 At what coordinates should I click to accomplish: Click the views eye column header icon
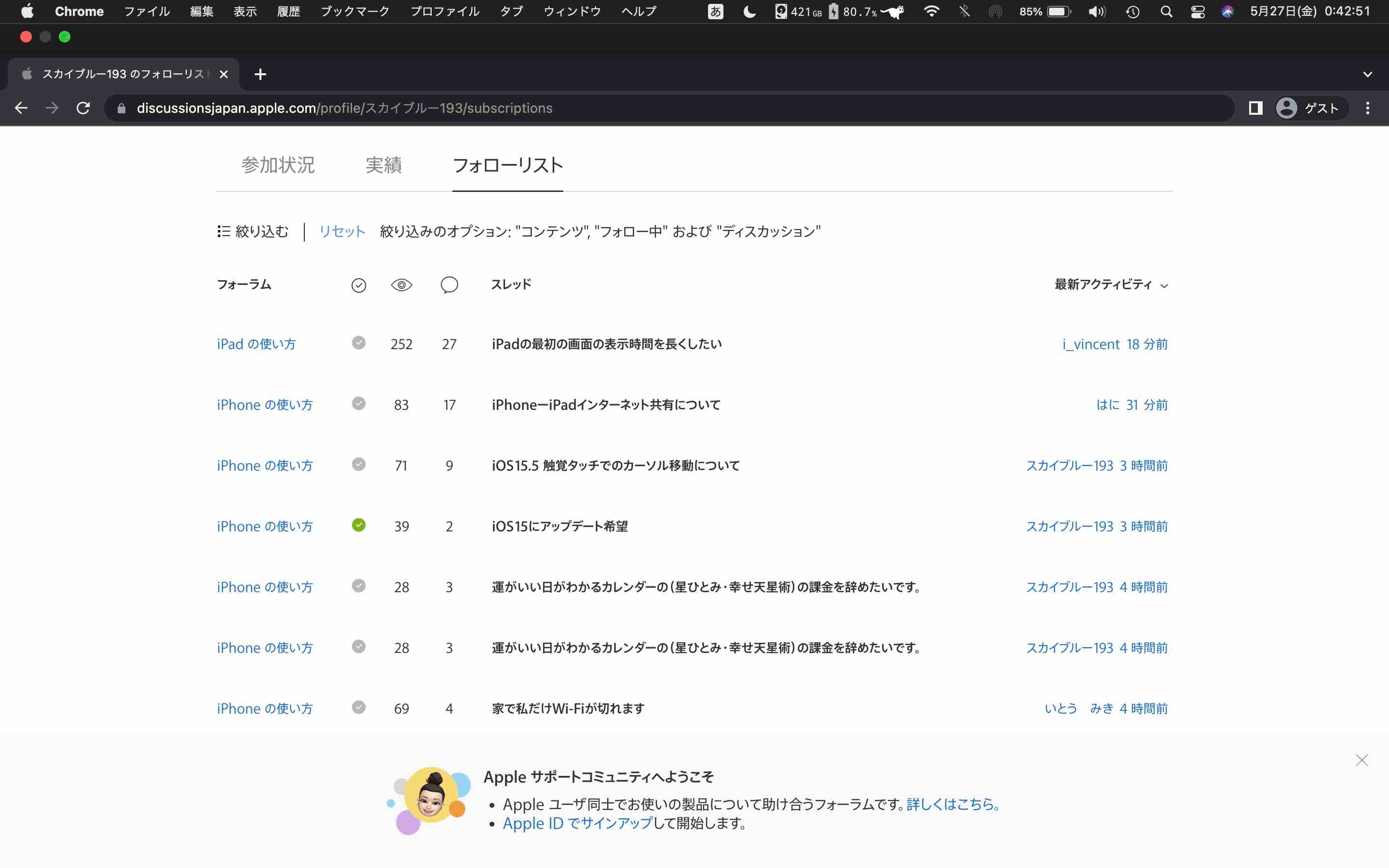401,285
